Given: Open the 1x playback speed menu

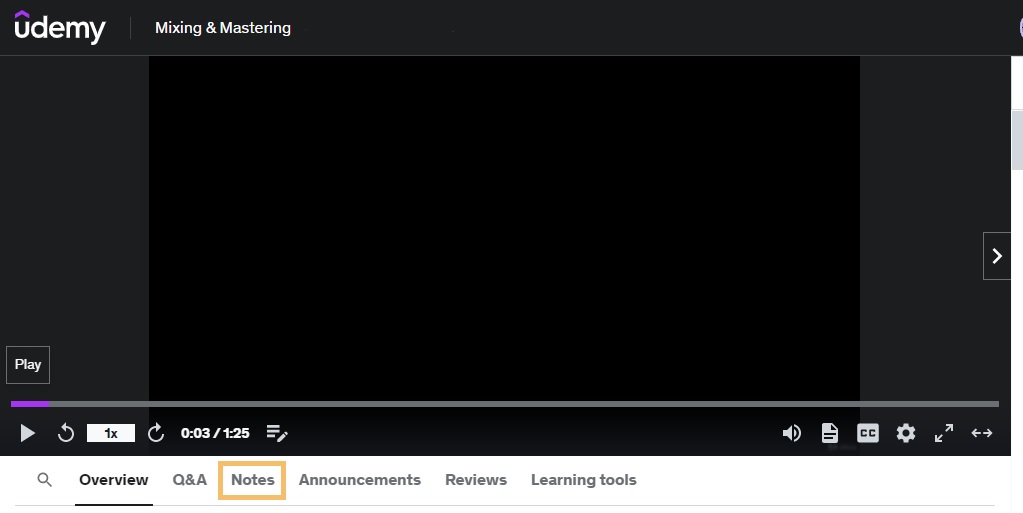Looking at the screenshot, I should pyautogui.click(x=111, y=433).
